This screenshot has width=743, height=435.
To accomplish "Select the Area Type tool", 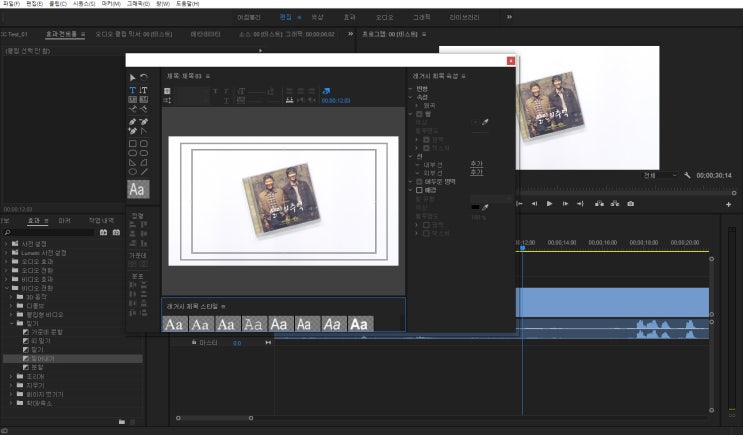I will point(132,100).
